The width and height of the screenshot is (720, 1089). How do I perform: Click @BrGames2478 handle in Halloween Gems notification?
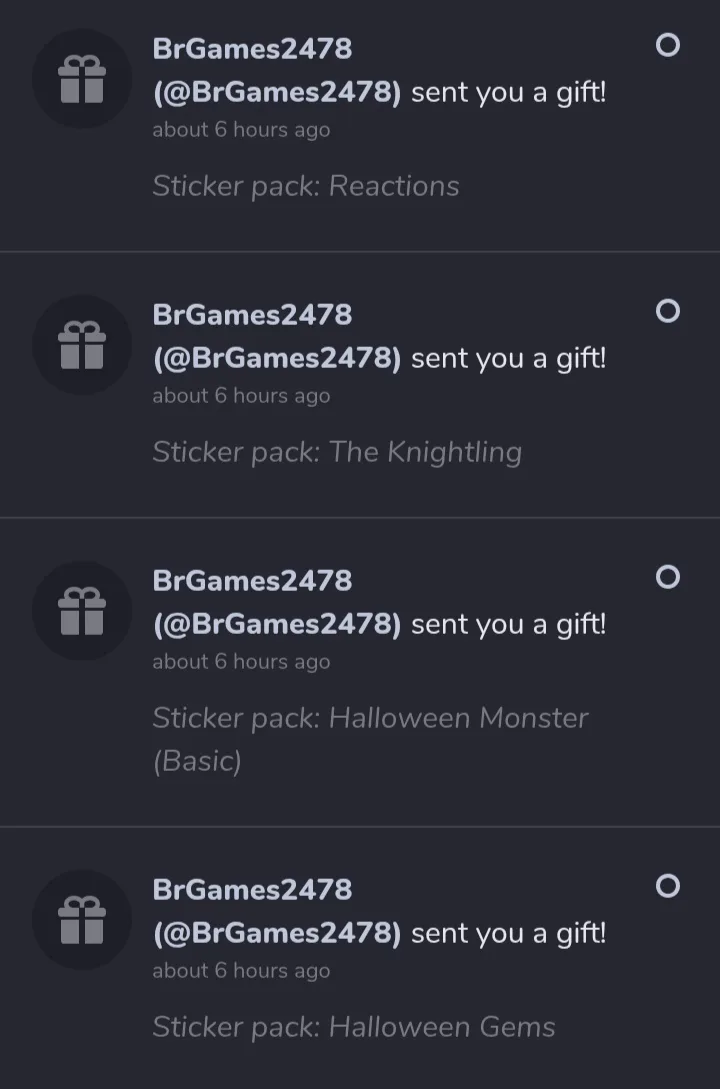tap(277, 934)
